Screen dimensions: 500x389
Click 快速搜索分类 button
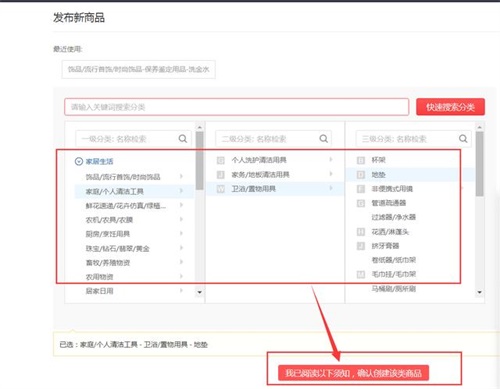[450, 107]
